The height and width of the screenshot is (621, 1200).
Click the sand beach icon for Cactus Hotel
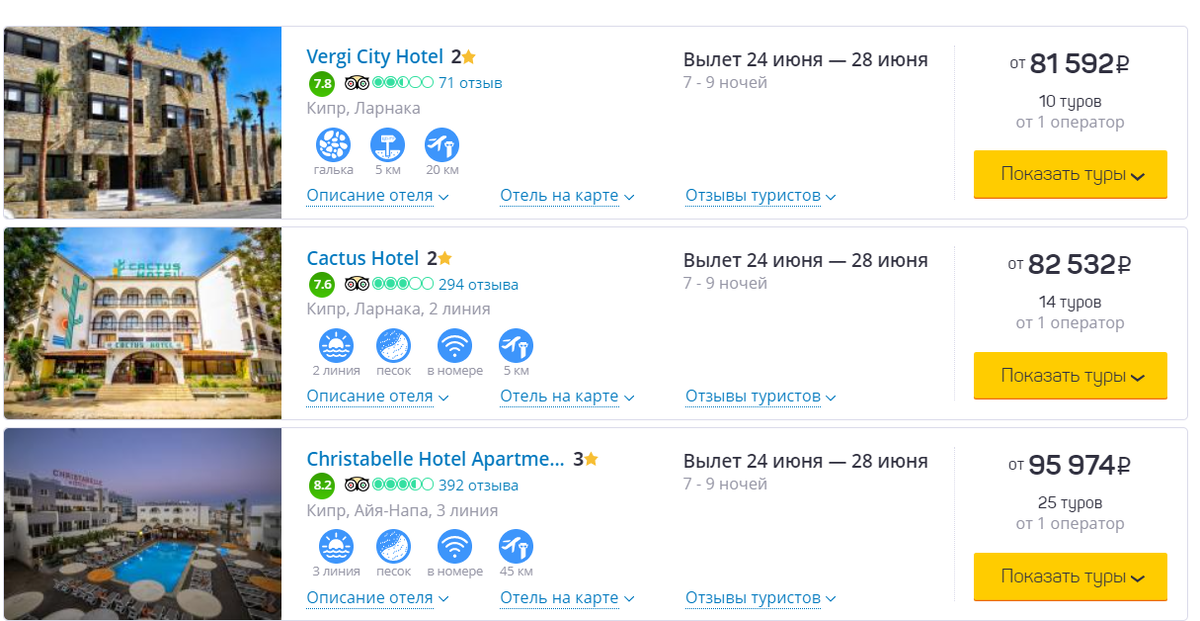393,346
